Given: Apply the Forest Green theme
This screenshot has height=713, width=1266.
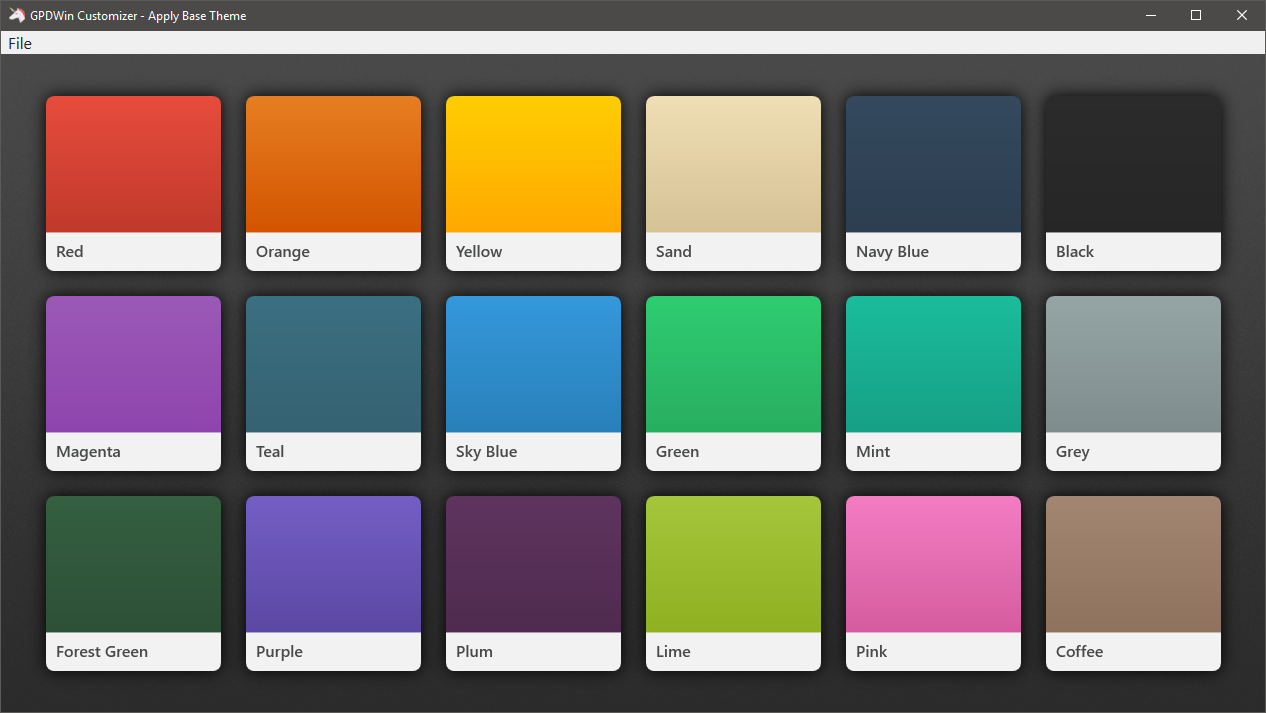Looking at the screenshot, I should point(133,583).
